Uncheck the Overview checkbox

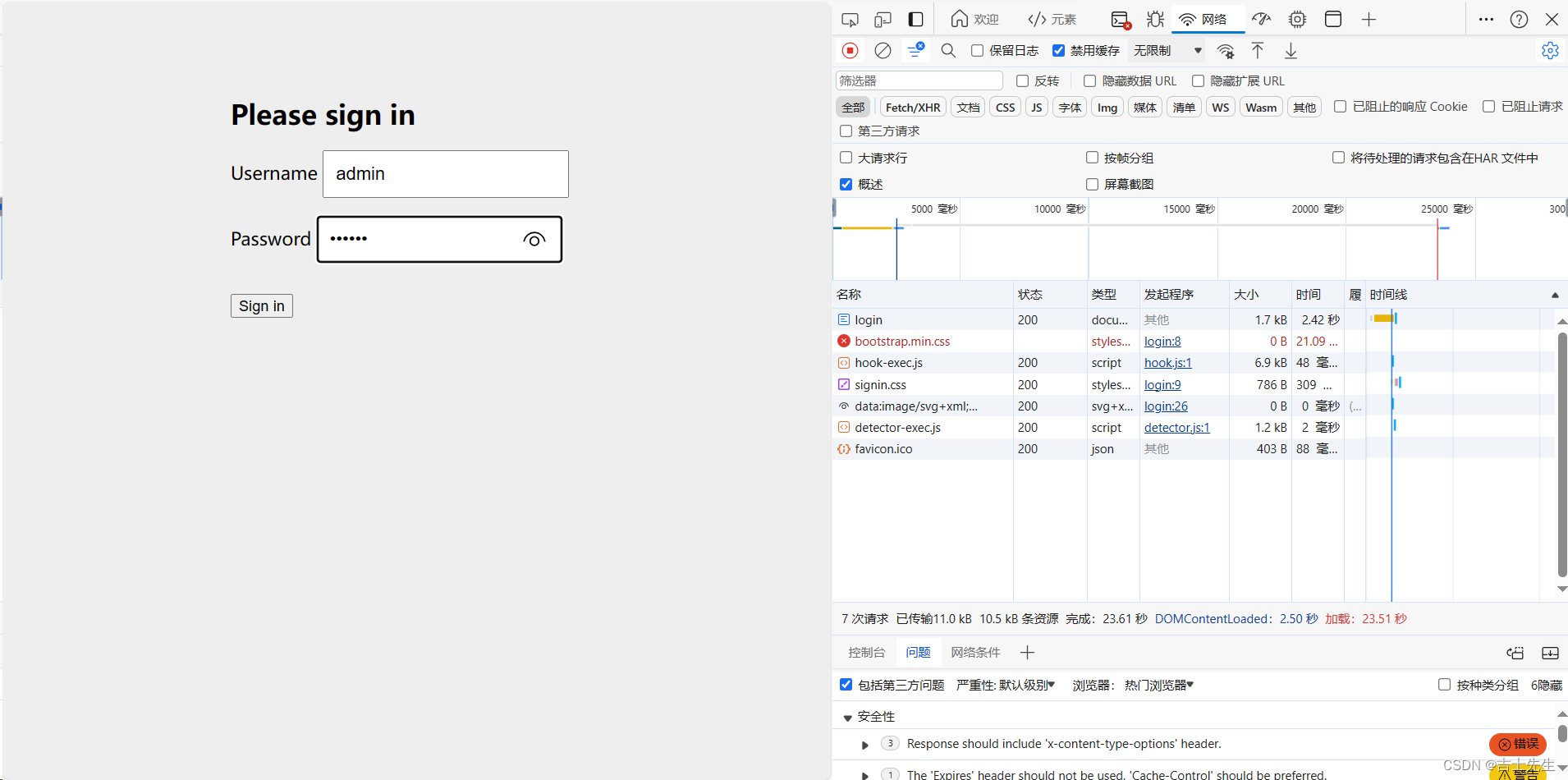(x=846, y=185)
